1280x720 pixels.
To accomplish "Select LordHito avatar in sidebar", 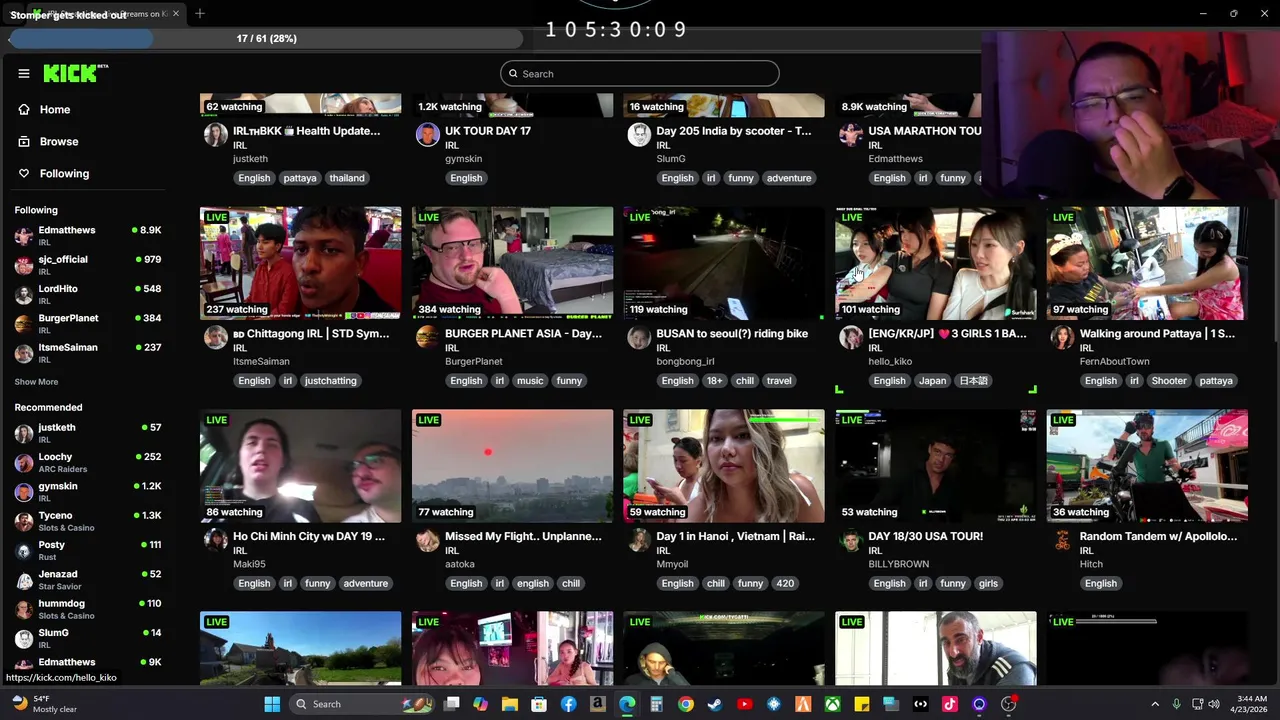I will (x=24, y=294).
